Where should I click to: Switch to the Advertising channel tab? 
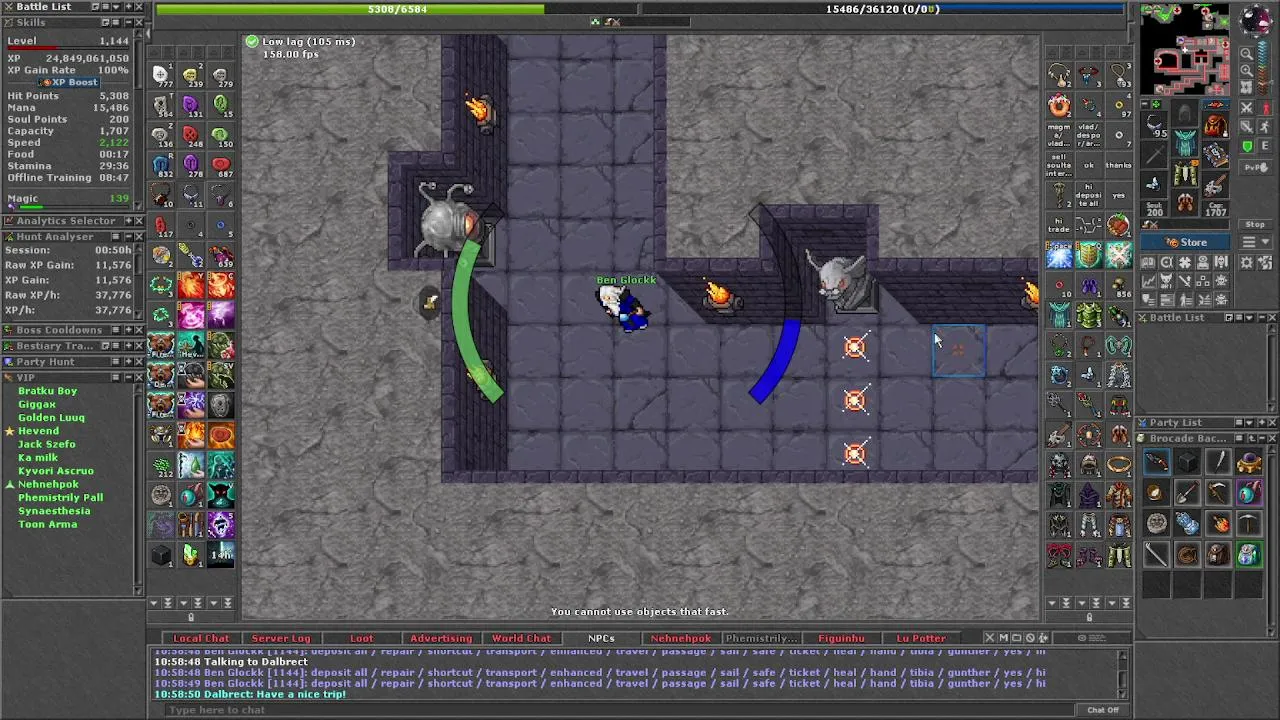pyautogui.click(x=441, y=638)
